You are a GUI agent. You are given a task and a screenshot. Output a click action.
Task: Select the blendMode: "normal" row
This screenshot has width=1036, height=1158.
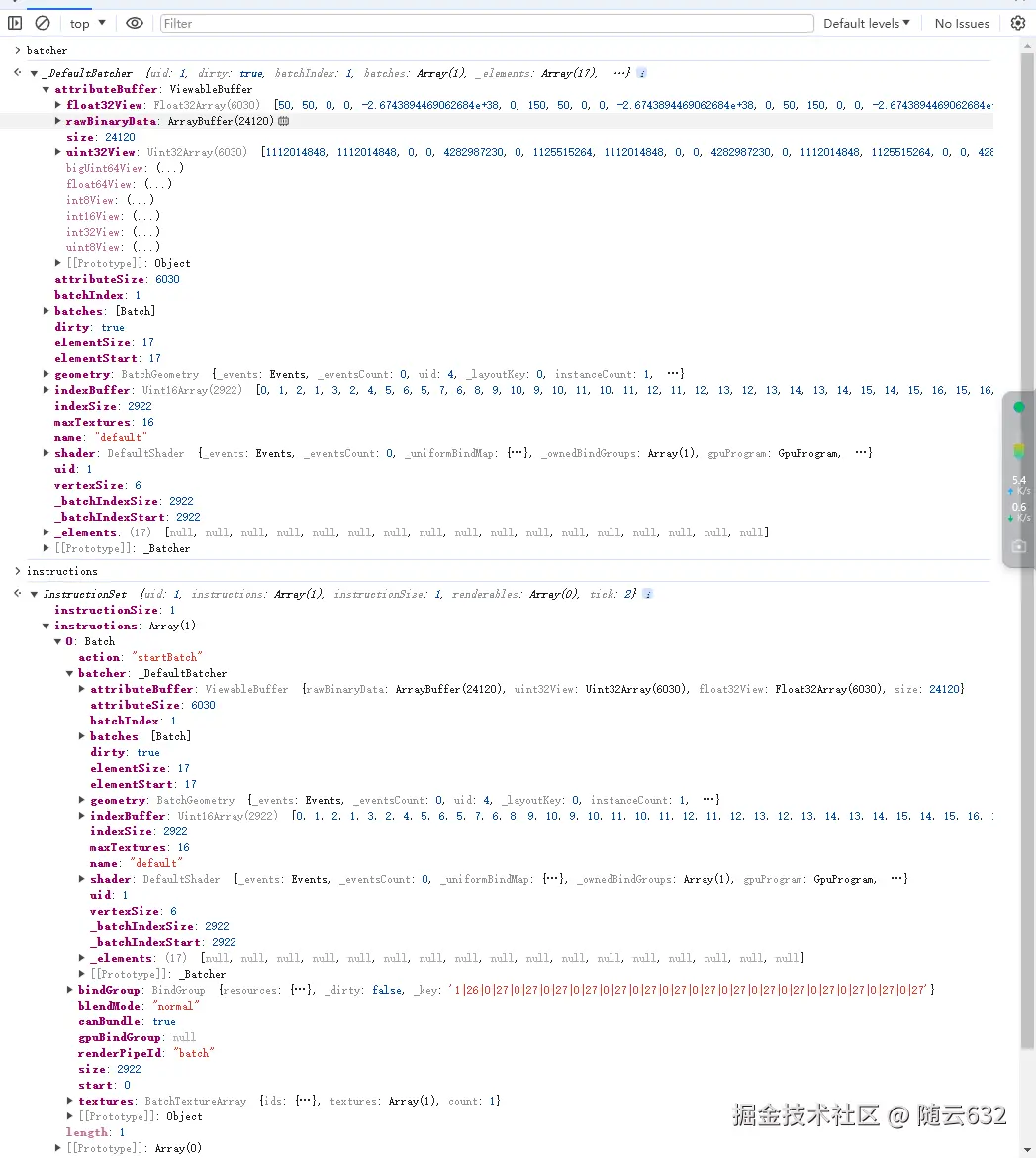pos(139,1006)
